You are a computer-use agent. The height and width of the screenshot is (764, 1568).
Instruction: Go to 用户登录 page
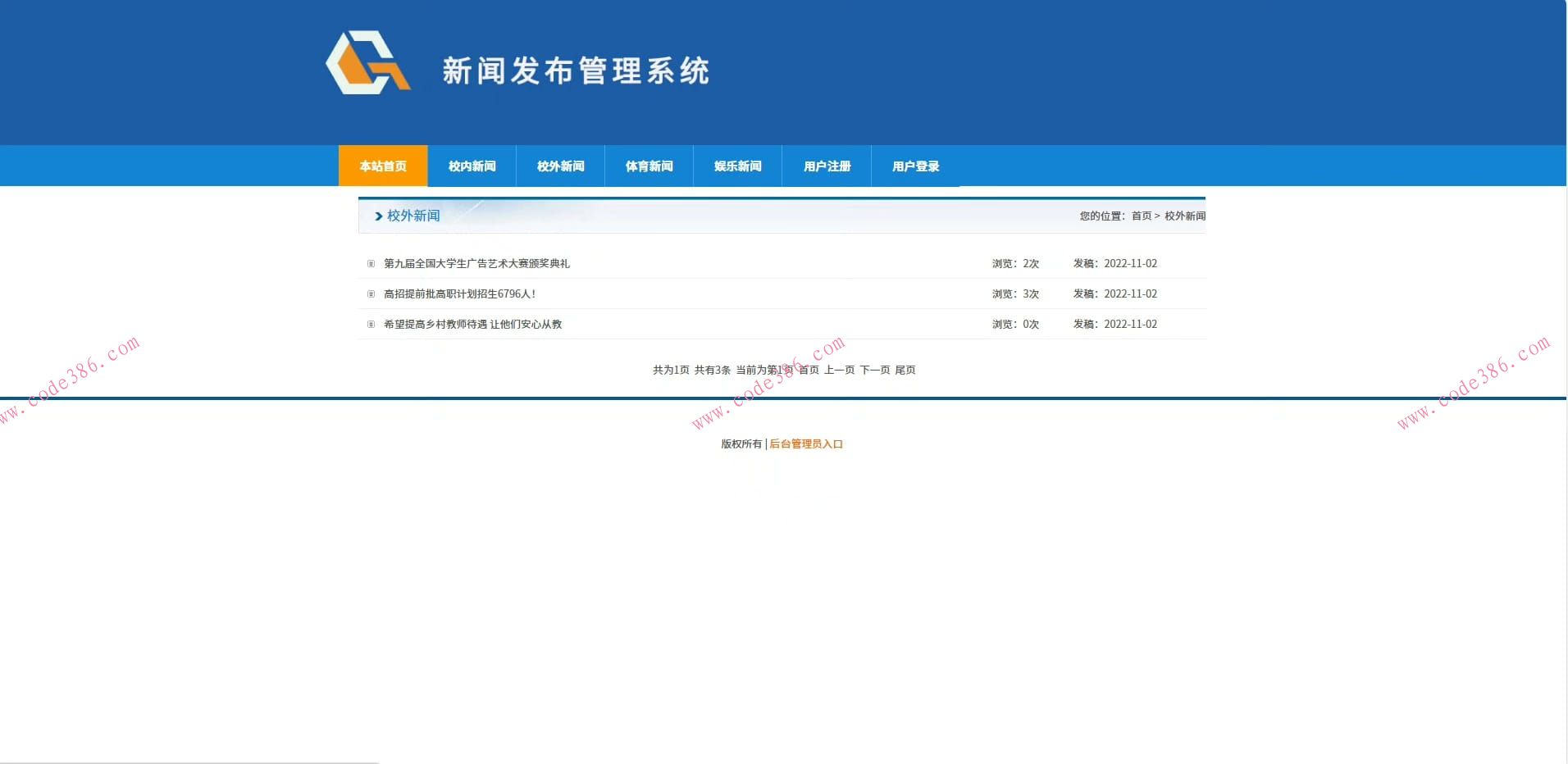[x=916, y=166]
